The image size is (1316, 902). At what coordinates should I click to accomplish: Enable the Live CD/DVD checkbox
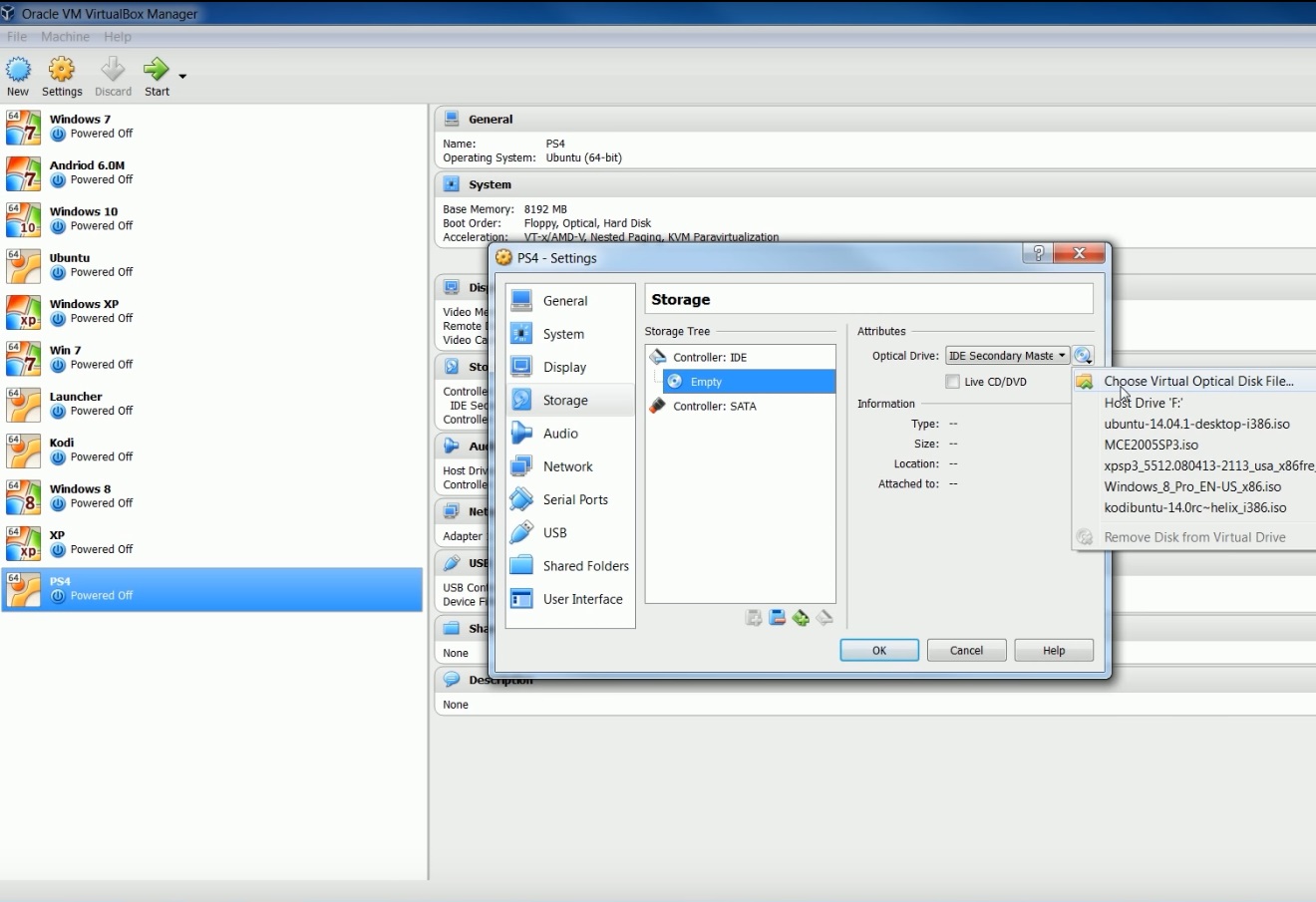click(952, 382)
